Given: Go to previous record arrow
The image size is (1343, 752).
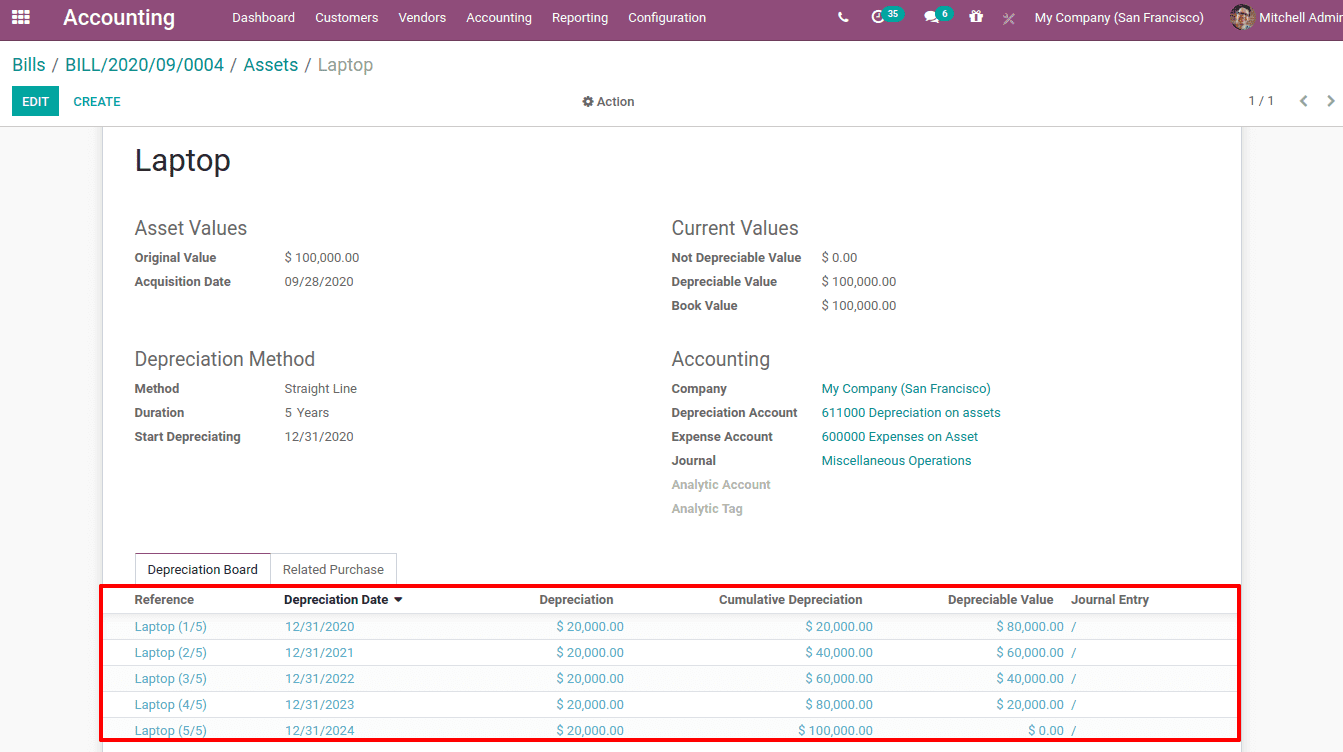Looking at the screenshot, I should (1303, 101).
